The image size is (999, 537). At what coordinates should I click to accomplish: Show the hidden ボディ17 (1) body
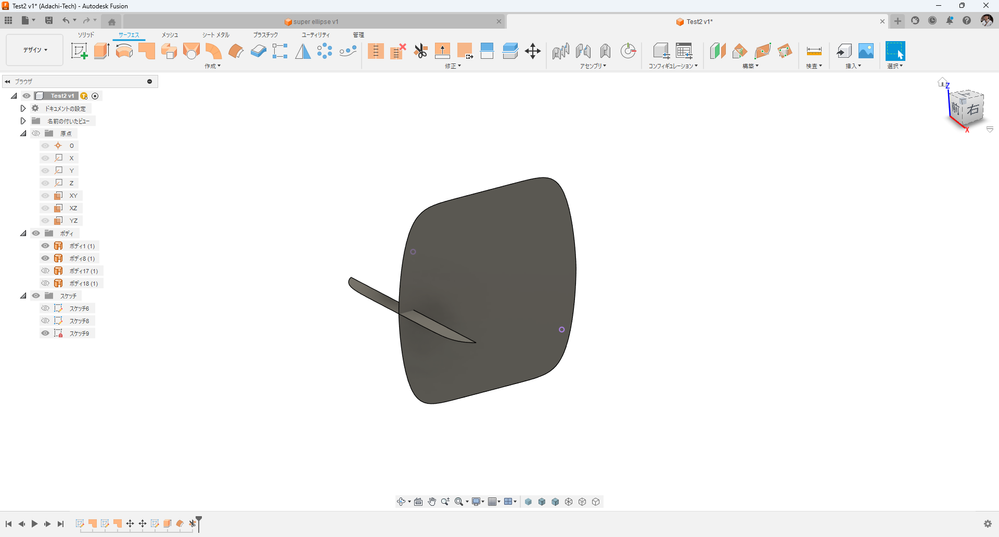[45, 271]
